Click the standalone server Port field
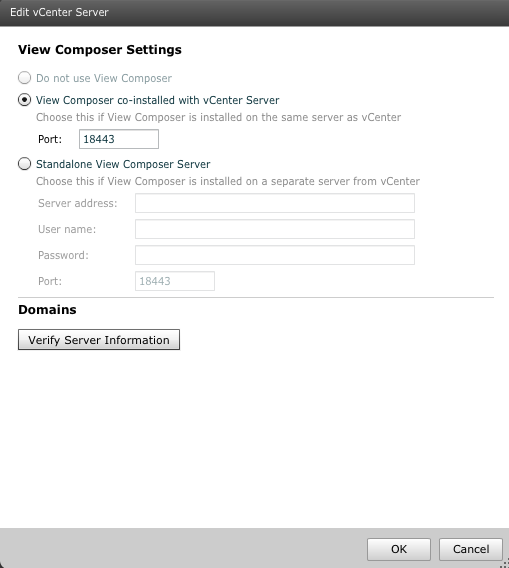Screen dimensions: 509x568 pos(175,281)
